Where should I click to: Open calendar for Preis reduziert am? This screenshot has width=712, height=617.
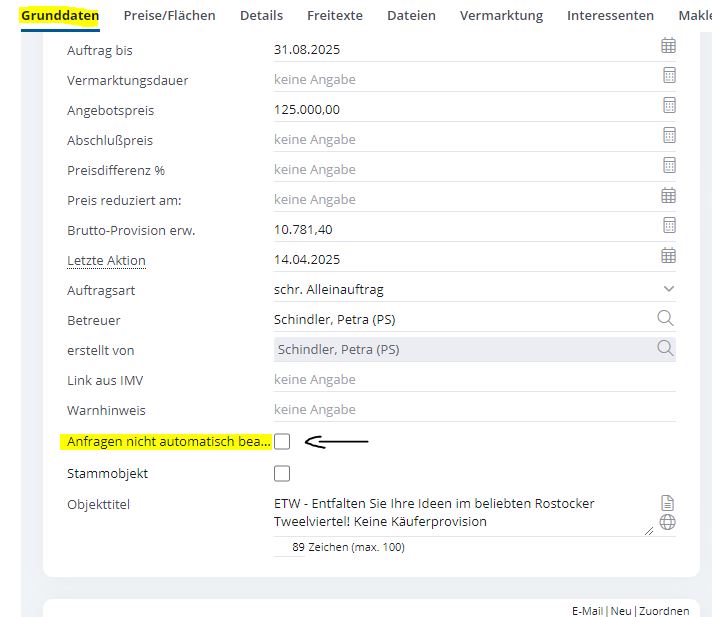tap(668, 195)
